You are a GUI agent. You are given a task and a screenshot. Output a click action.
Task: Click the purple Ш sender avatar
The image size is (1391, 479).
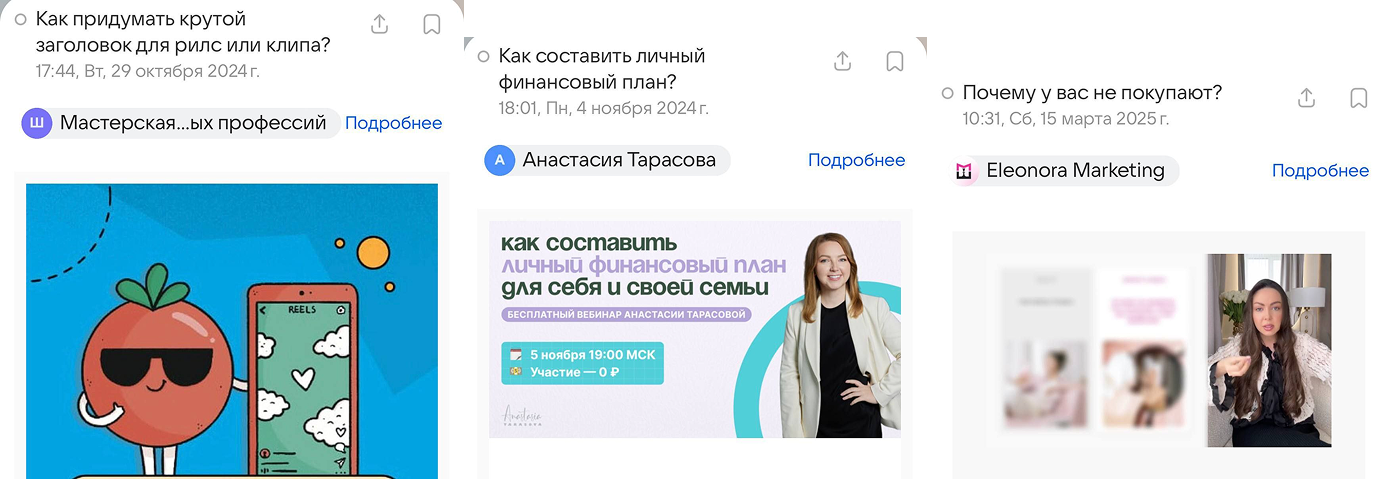(36, 123)
